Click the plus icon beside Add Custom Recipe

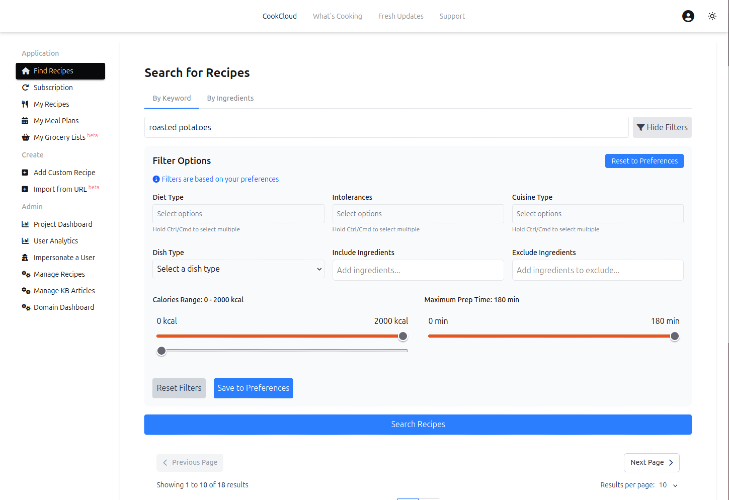(25, 173)
